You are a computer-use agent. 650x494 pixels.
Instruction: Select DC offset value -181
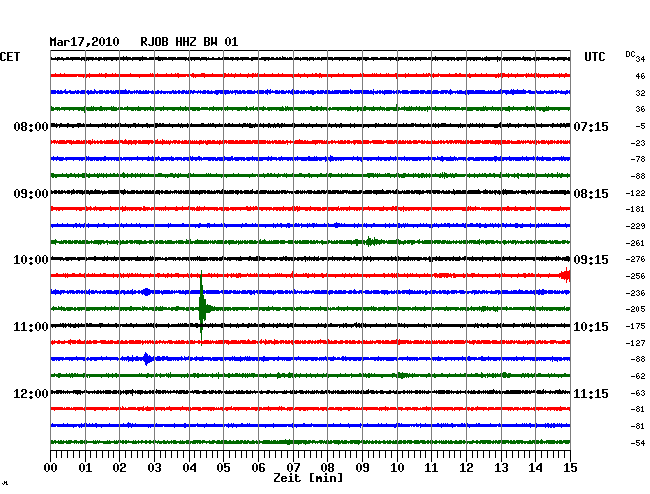[635, 209]
